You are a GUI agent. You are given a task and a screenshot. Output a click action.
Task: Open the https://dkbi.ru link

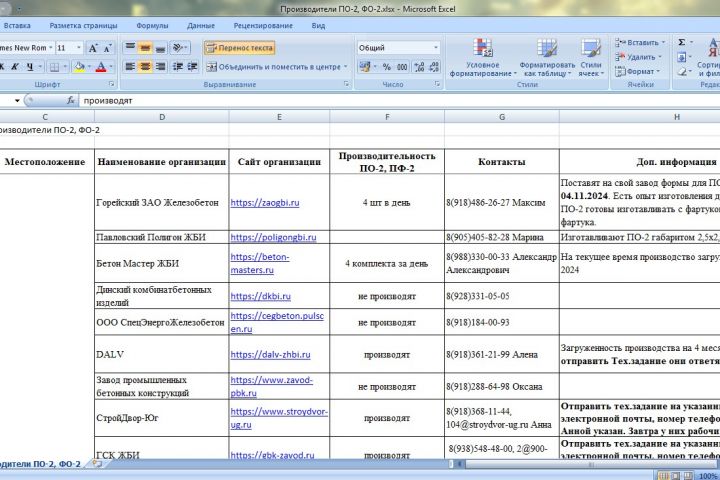[260, 296]
